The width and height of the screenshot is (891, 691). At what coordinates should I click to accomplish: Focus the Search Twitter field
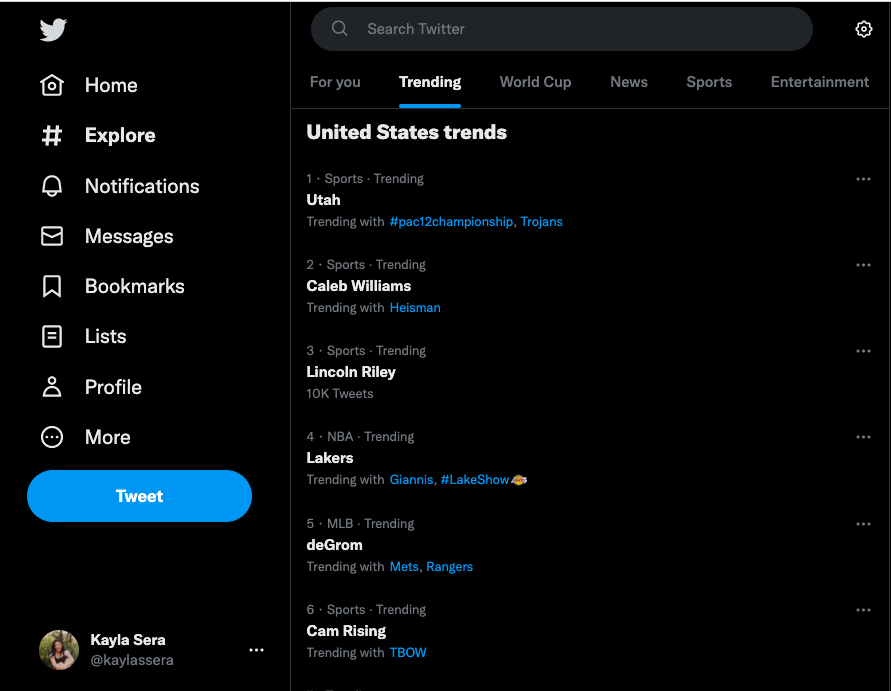click(561, 29)
